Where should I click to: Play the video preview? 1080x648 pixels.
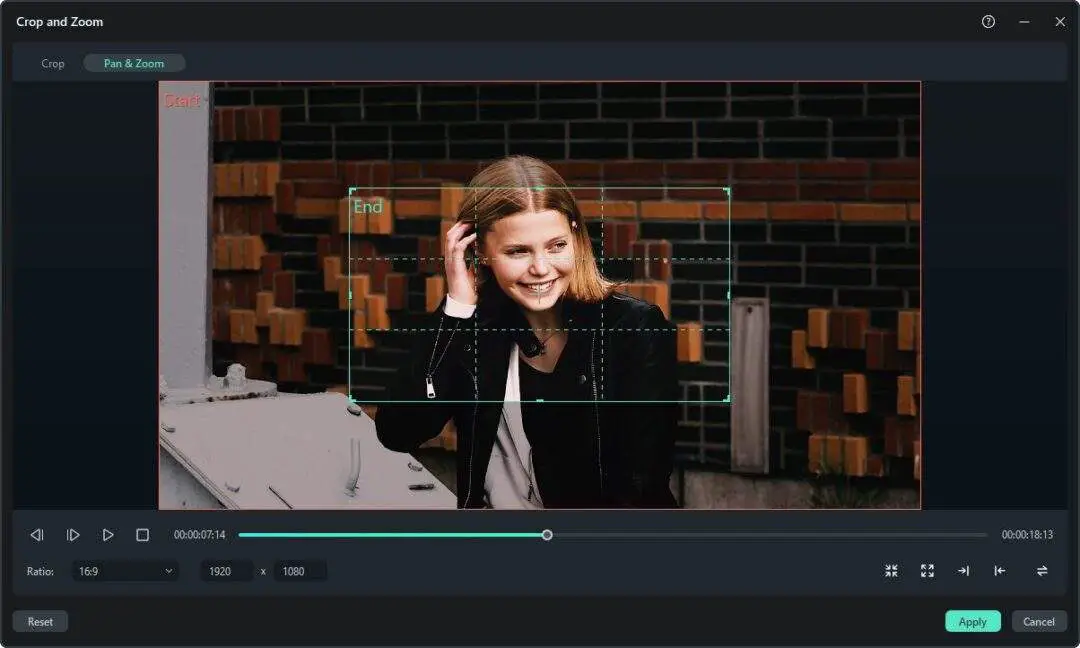108,534
